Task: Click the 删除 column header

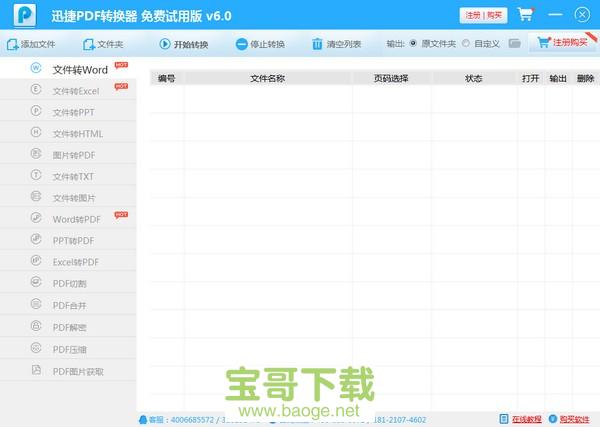Action: point(585,78)
